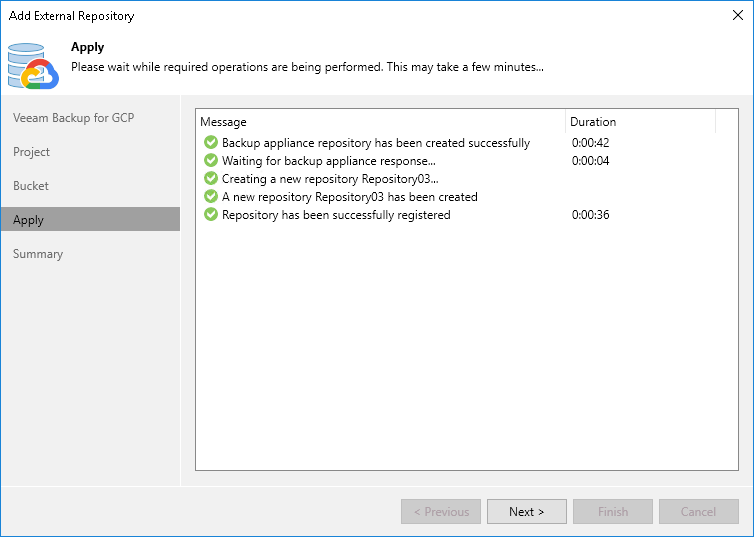Viewport: 754px width, 537px height.
Task: Click the Finish button
Action: click(613, 512)
